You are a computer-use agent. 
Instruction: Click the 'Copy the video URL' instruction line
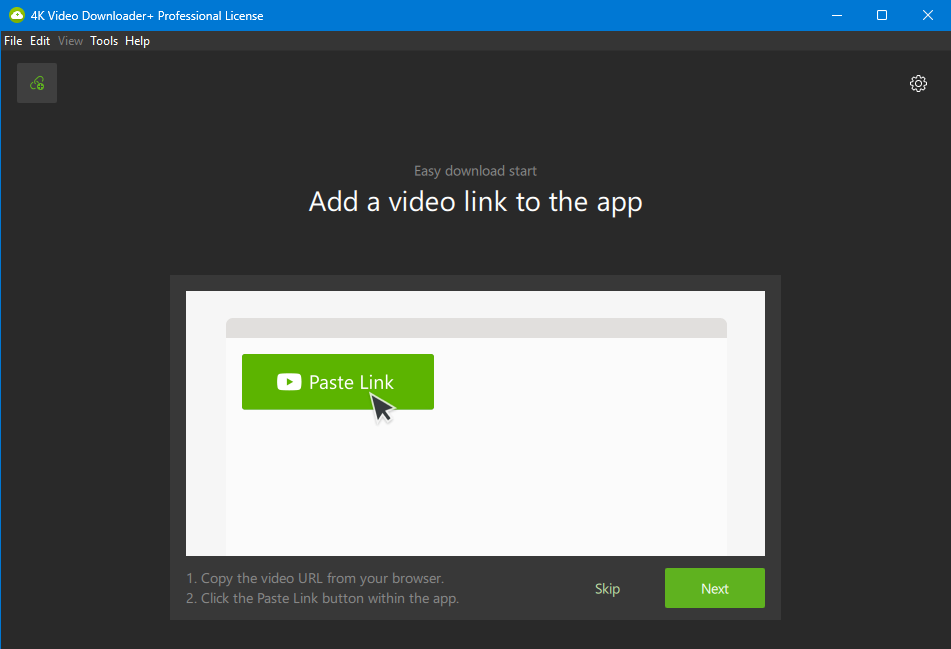click(x=315, y=578)
